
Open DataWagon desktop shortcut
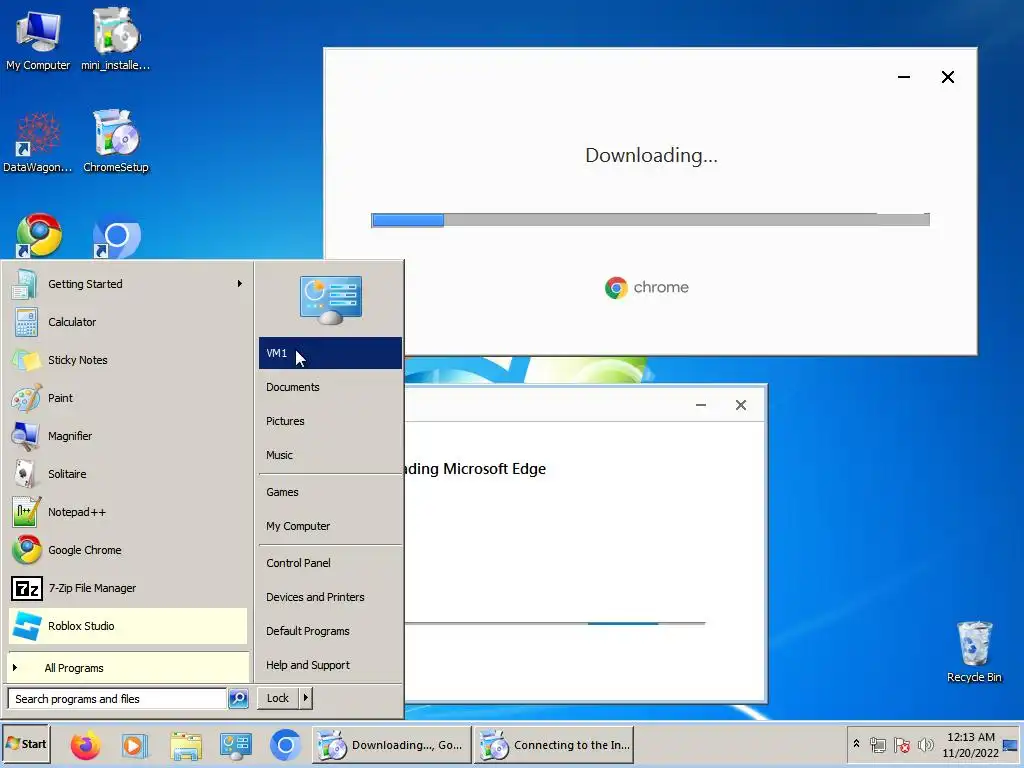click(x=38, y=142)
